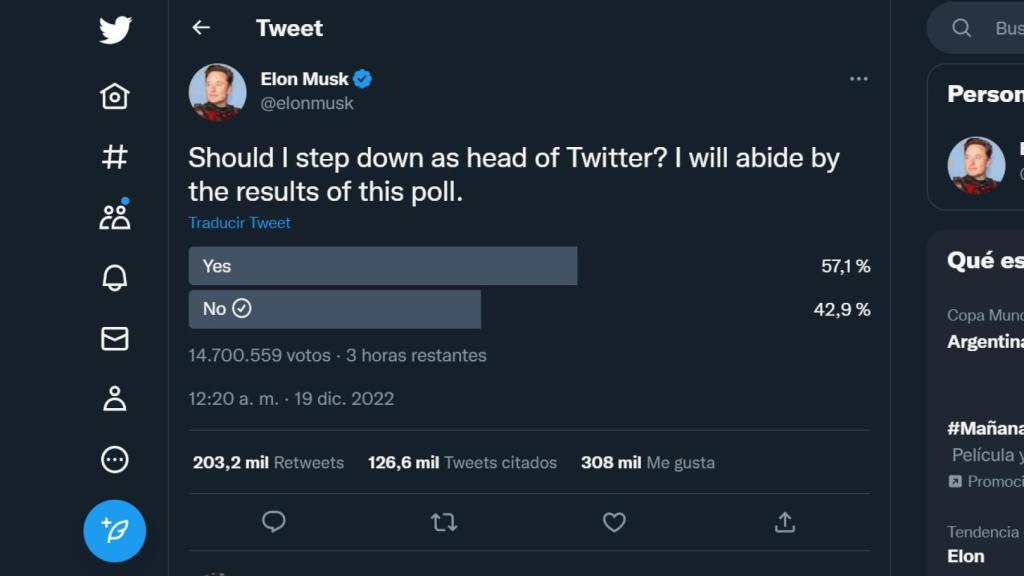The image size is (1024, 576).
Task: Vote No in the poll
Action: coord(334,309)
